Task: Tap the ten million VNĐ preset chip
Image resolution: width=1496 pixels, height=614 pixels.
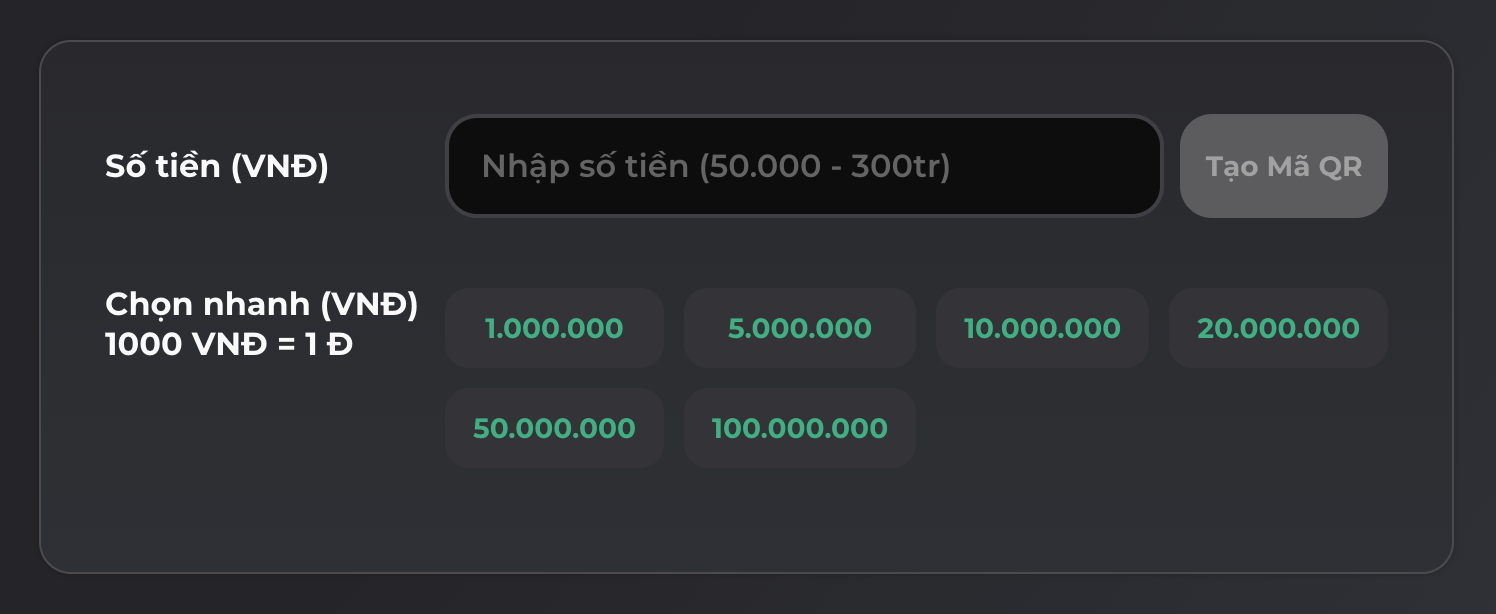Action: [1042, 328]
